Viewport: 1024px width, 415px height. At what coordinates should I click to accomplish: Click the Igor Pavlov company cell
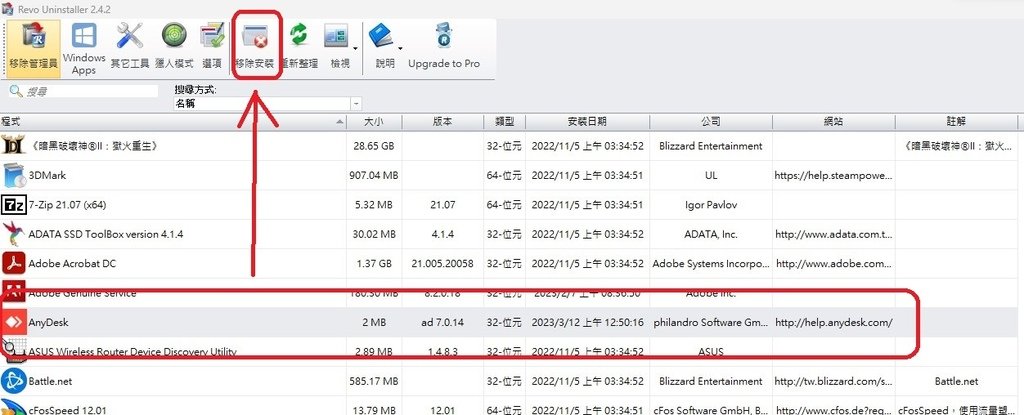click(x=711, y=205)
